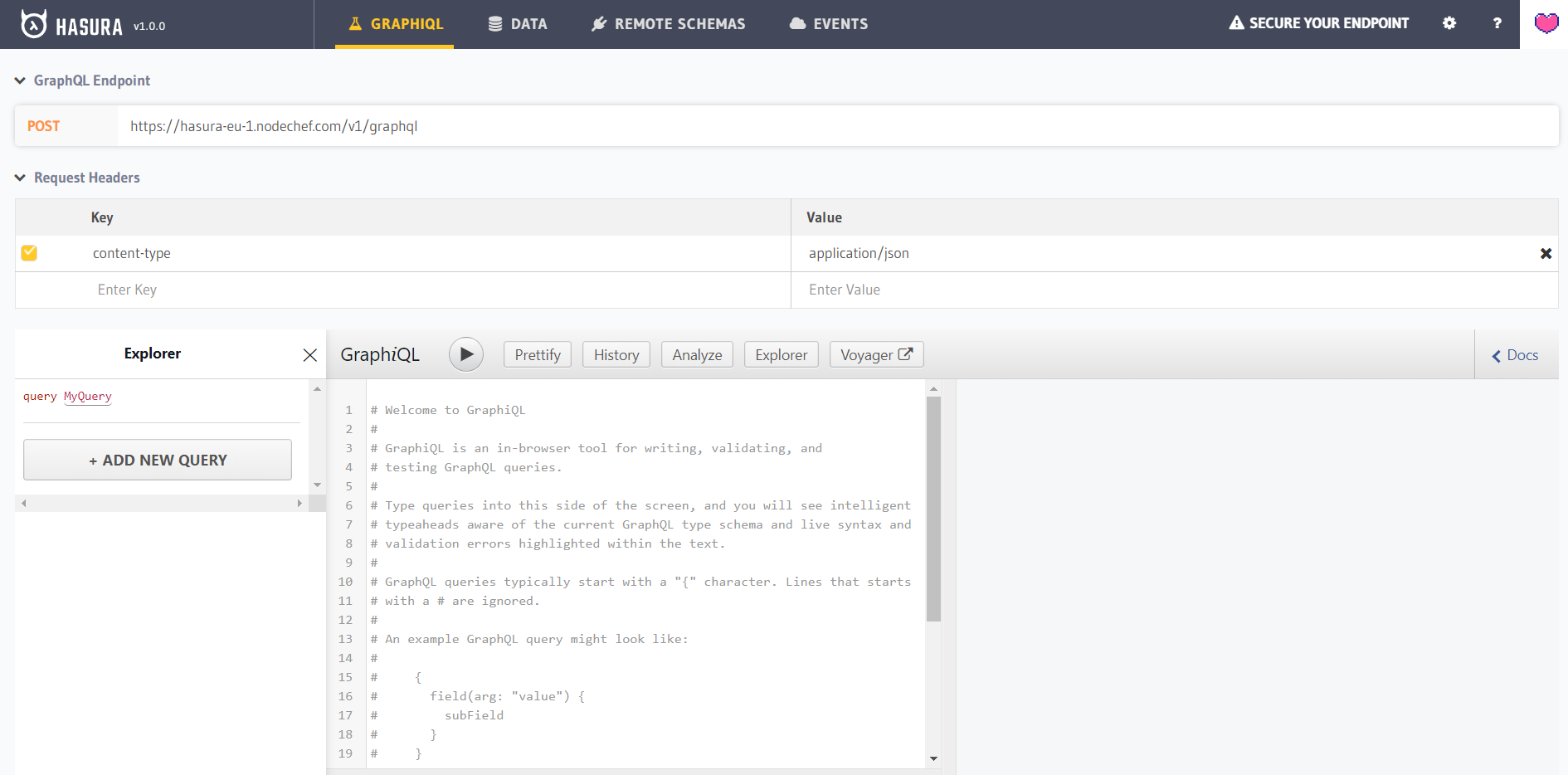Click the editor vertical scrollbar thumb
This screenshot has height=775, width=1568.
coord(933,509)
